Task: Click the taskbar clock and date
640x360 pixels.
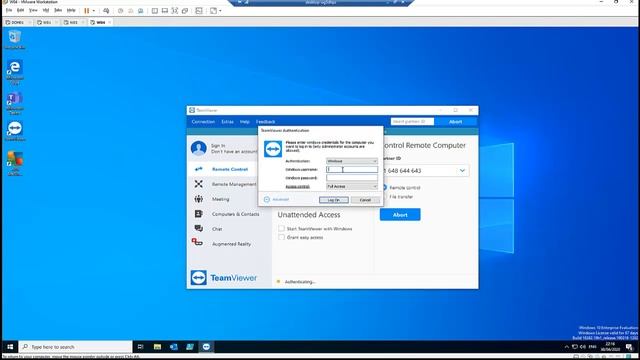Action: pyautogui.click(x=610, y=347)
